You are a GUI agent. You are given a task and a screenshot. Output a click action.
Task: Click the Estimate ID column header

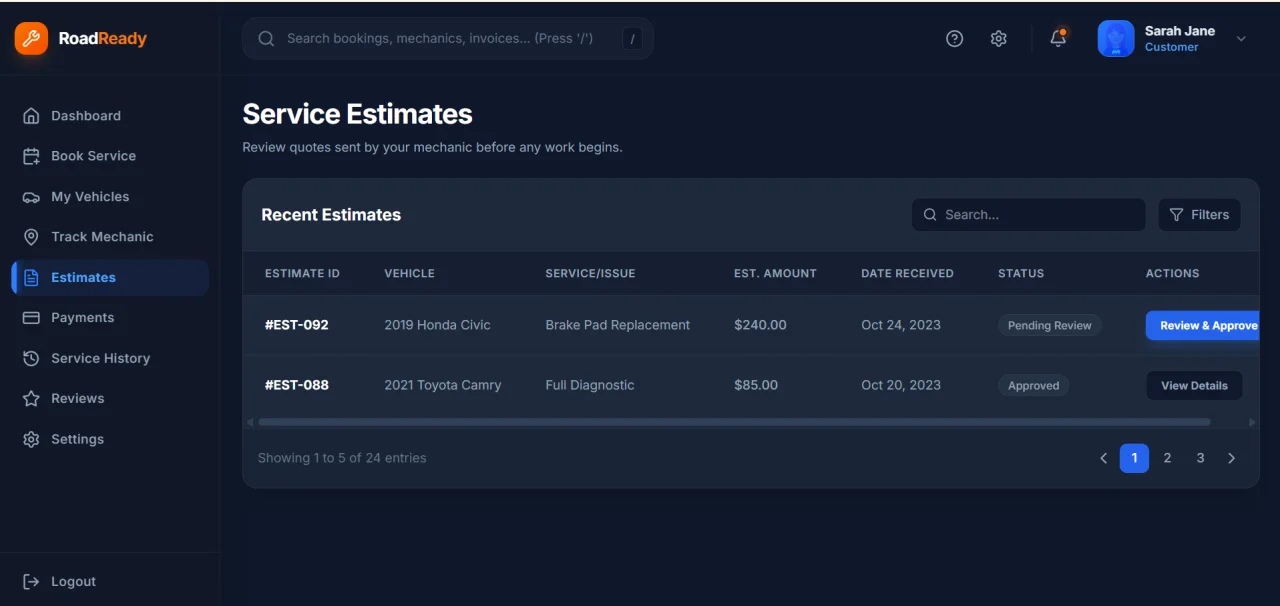coord(302,273)
